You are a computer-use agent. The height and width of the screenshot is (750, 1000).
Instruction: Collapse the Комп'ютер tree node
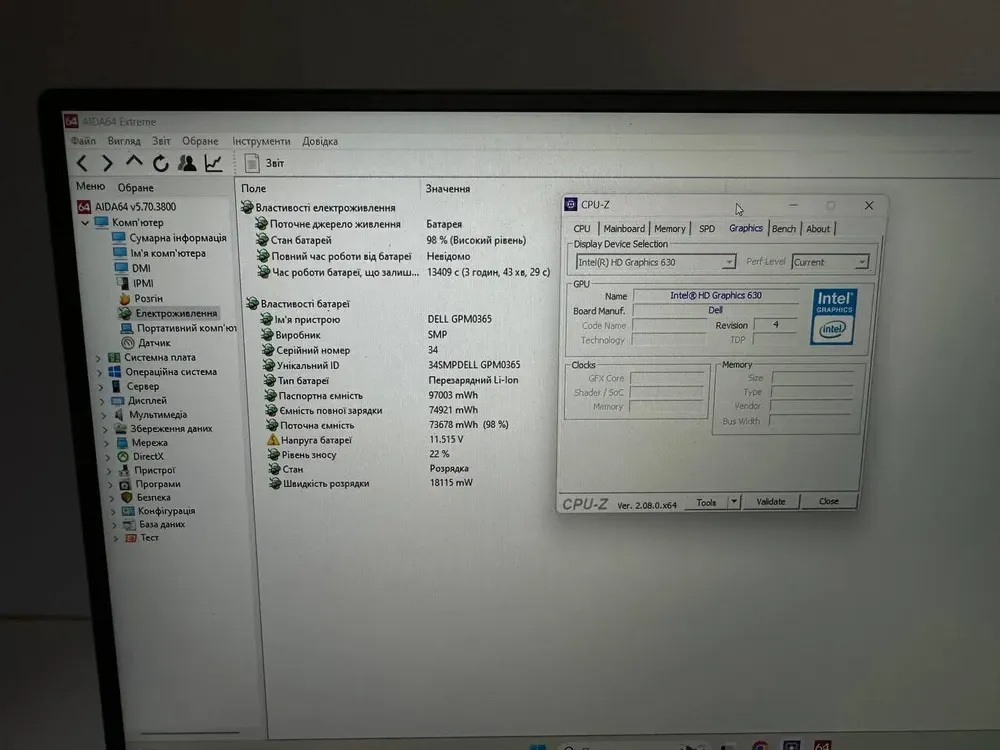click(x=86, y=223)
